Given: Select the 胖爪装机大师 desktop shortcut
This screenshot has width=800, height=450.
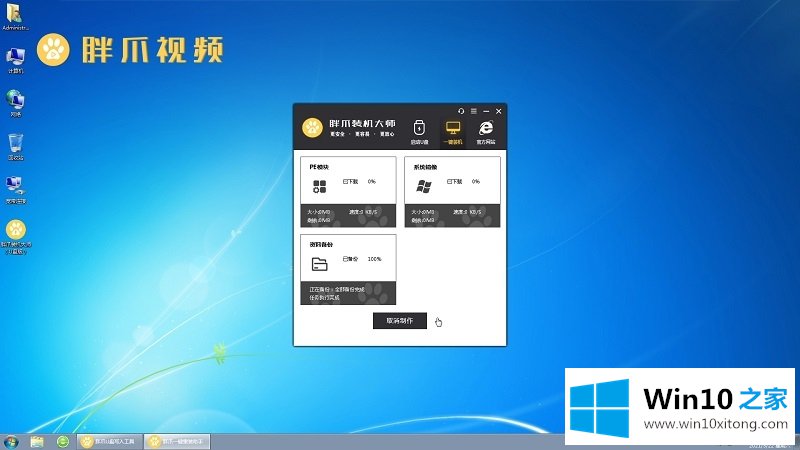Looking at the screenshot, I should click(16, 232).
